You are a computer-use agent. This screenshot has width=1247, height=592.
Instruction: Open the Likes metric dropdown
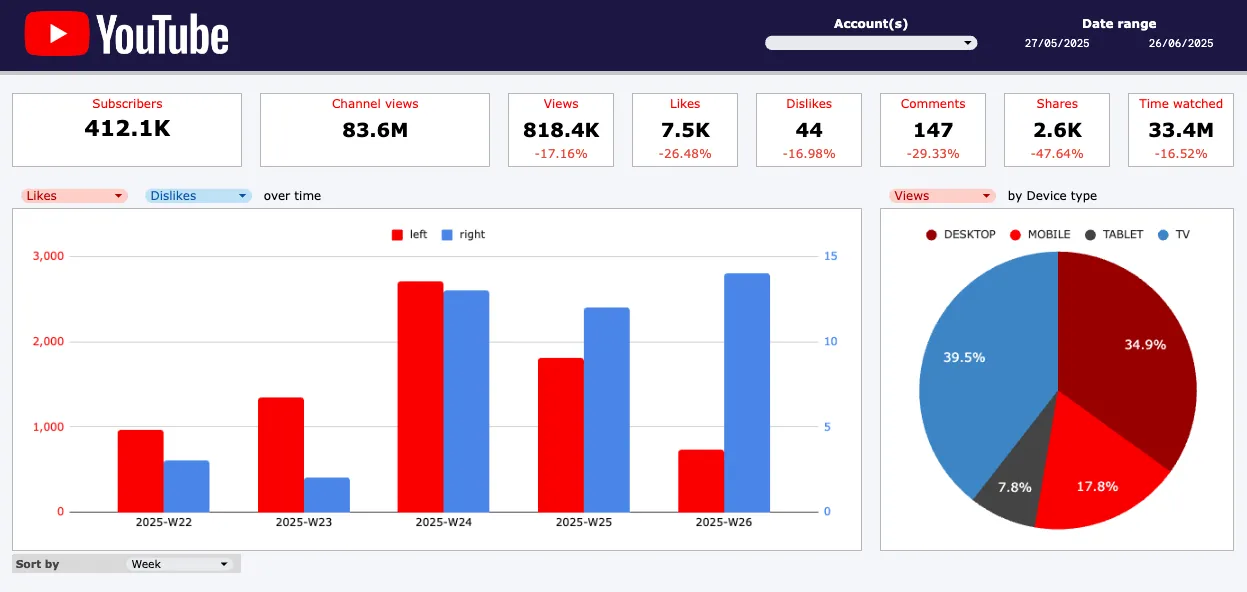click(x=74, y=196)
